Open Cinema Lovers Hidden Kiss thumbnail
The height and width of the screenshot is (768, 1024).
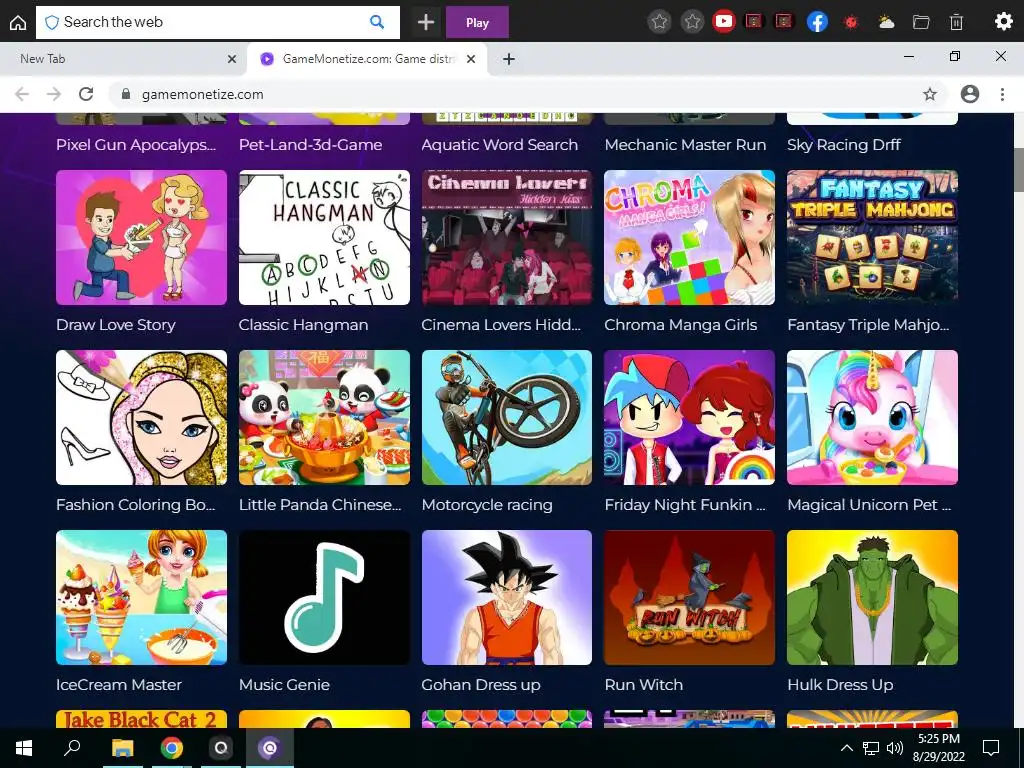click(x=507, y=238)
